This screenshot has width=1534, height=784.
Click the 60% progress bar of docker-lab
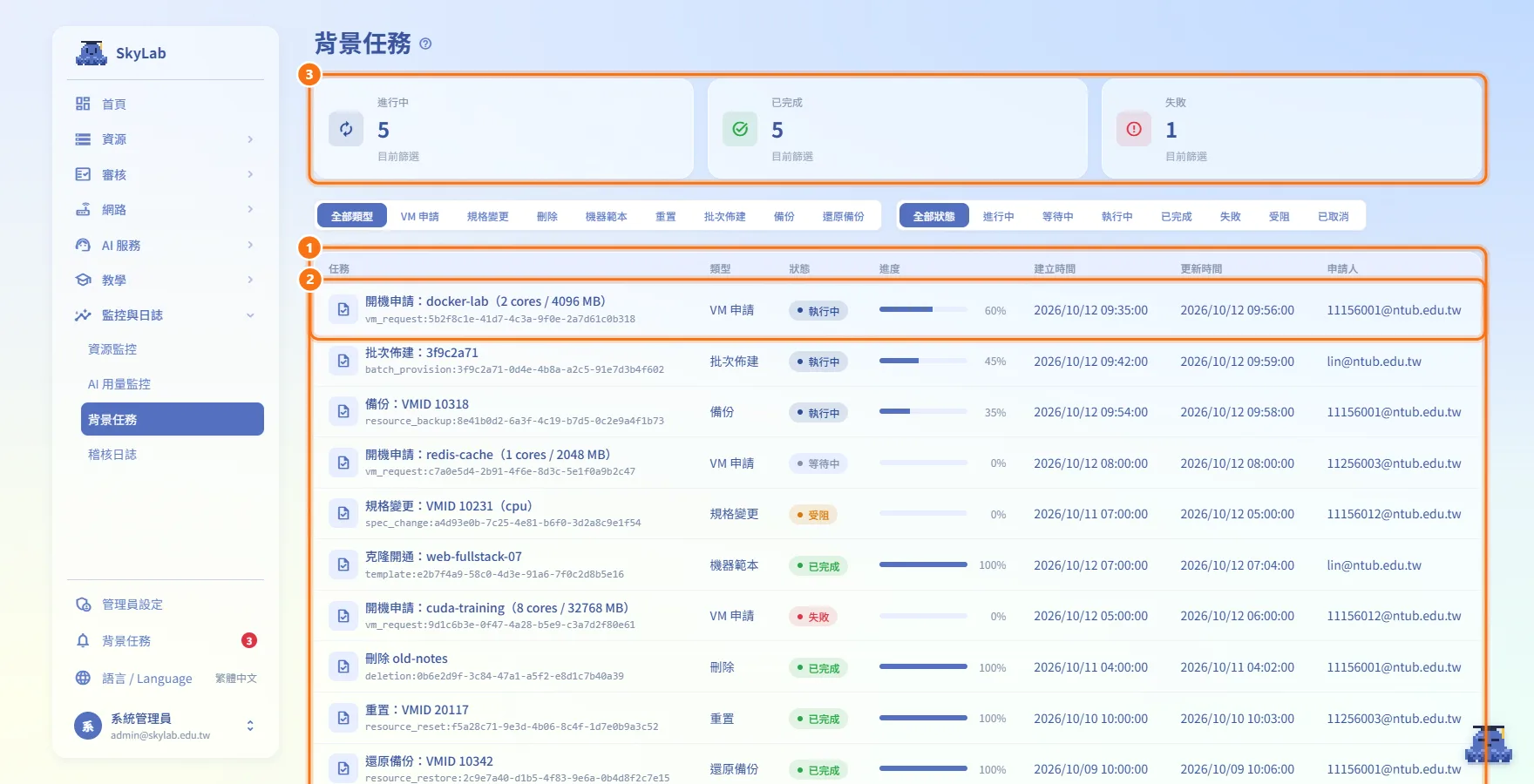pos(923,309)
